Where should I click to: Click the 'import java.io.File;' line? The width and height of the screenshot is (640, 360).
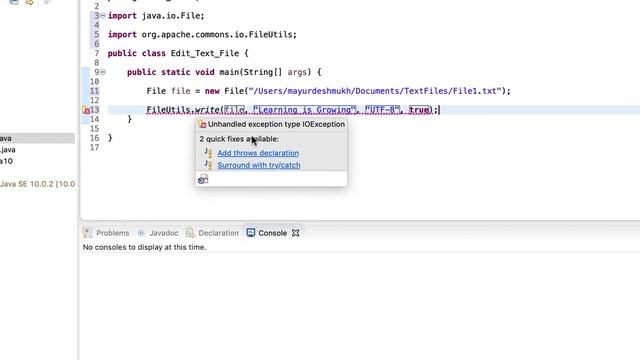point(156,16)
